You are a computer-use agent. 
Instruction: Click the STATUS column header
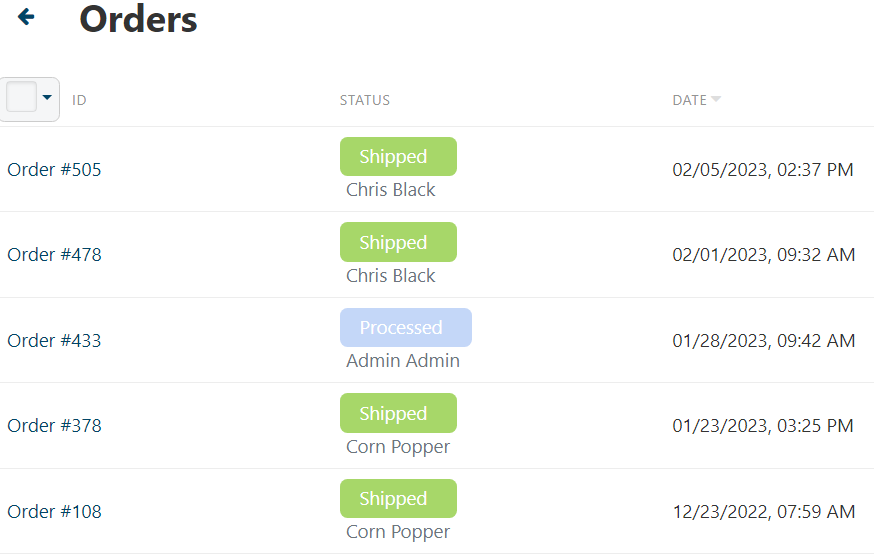pyautogui.click(x=365, y=100)
